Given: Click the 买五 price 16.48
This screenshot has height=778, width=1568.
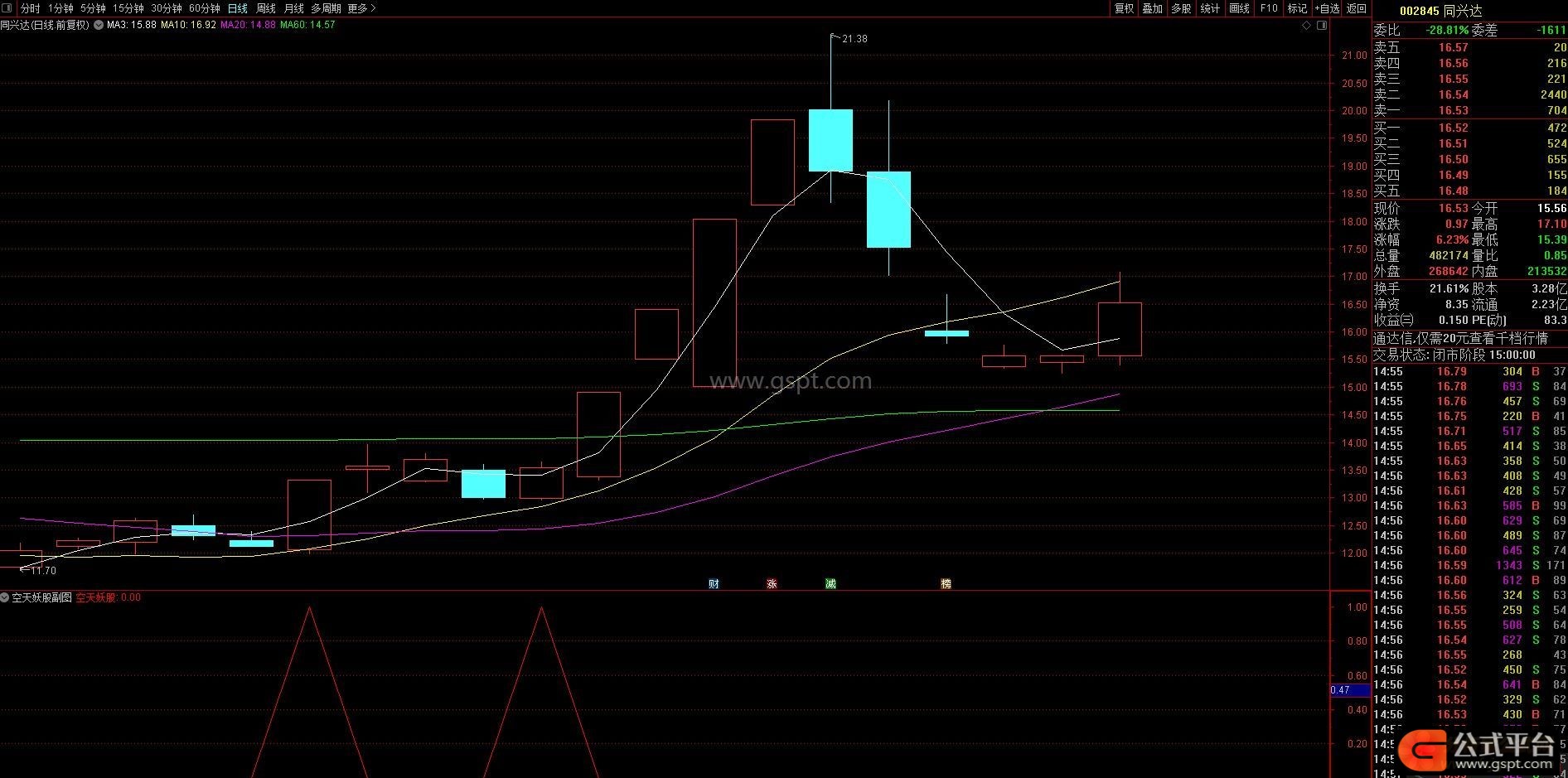Looking at the screenshot, I should pos(1453,191).
